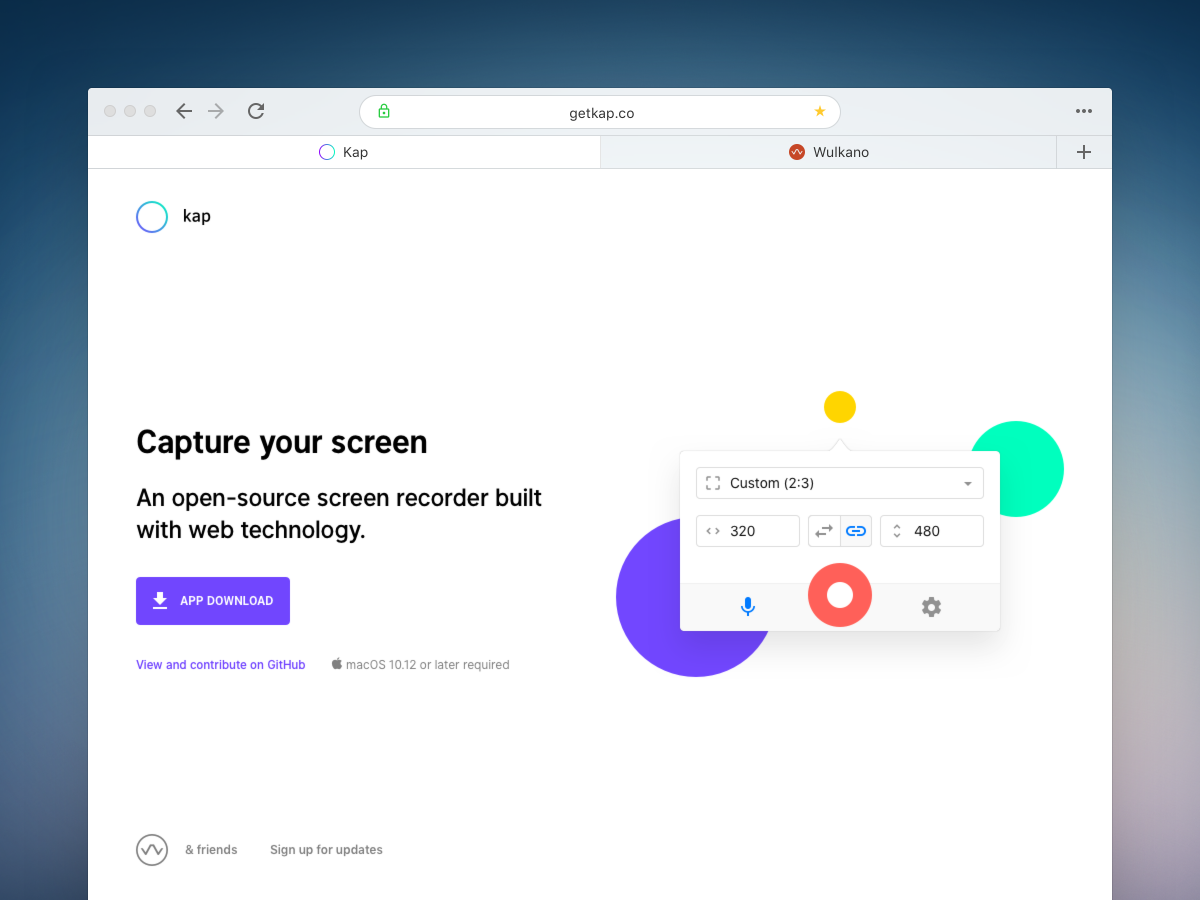This screenshot has height=900, width=1200.
Task: Click the yellow menu bar dot above panel
Action: tap(840, 407)
